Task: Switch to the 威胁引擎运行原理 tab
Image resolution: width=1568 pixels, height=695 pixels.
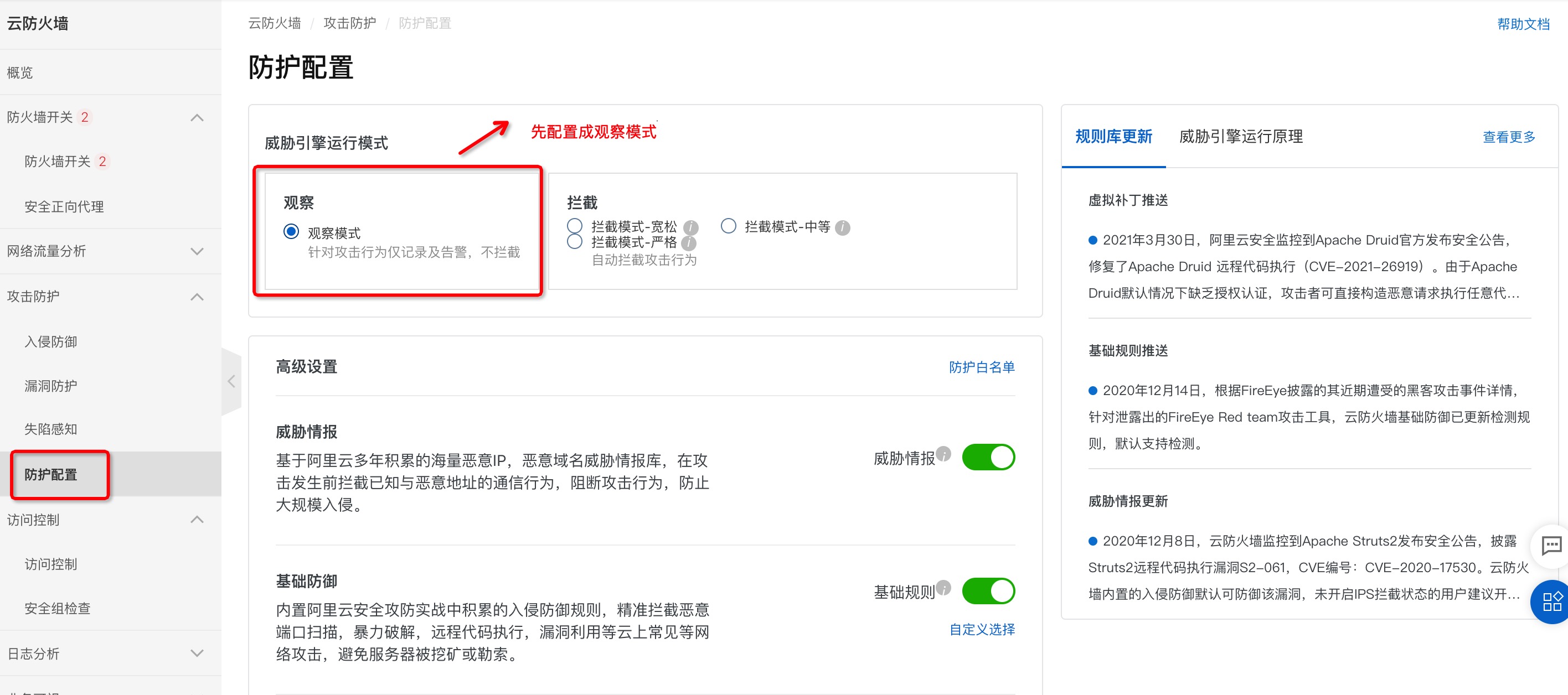Action: 1241,136
